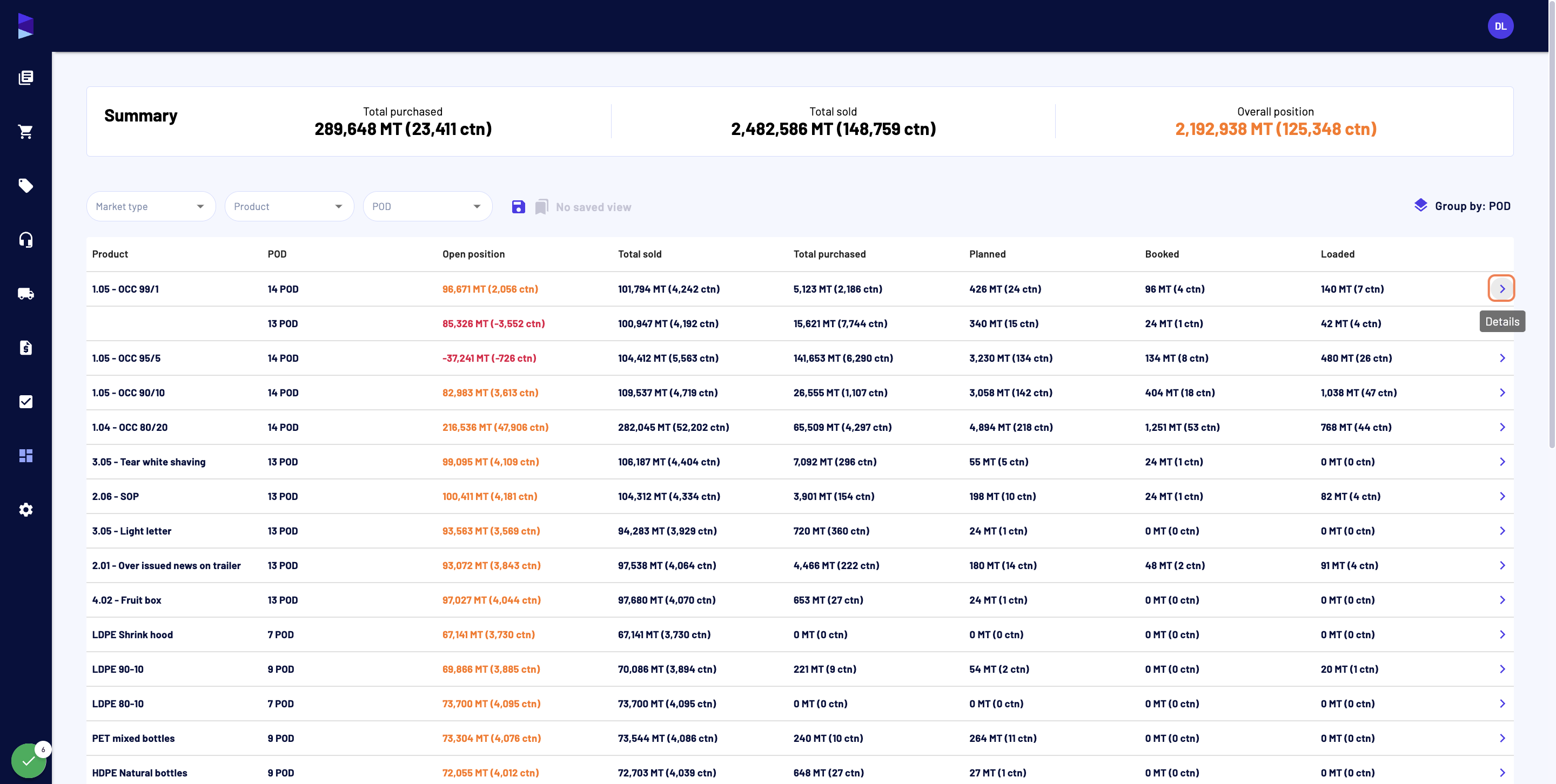Viewport: 1556px width, 784px height.
Task: Expand details chevron for 1.05 - OCC 95/5
Action: point(1501,358)
